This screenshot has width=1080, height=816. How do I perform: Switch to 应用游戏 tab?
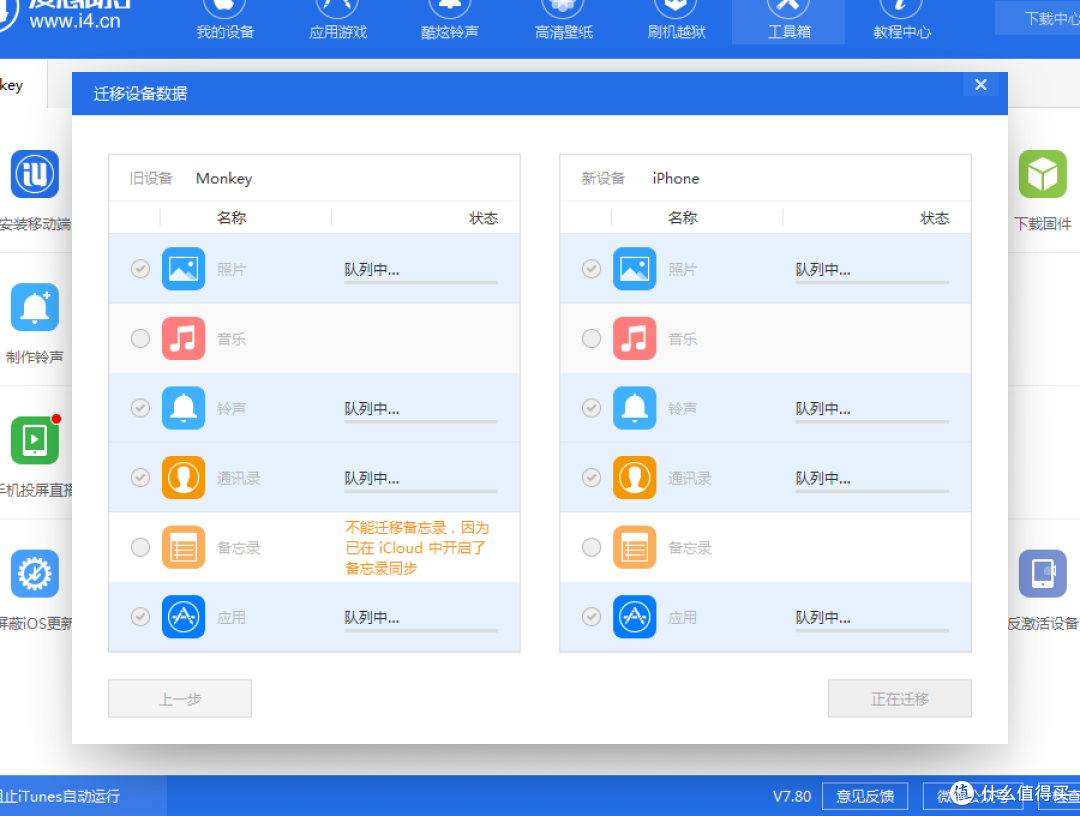pos(338,21)
